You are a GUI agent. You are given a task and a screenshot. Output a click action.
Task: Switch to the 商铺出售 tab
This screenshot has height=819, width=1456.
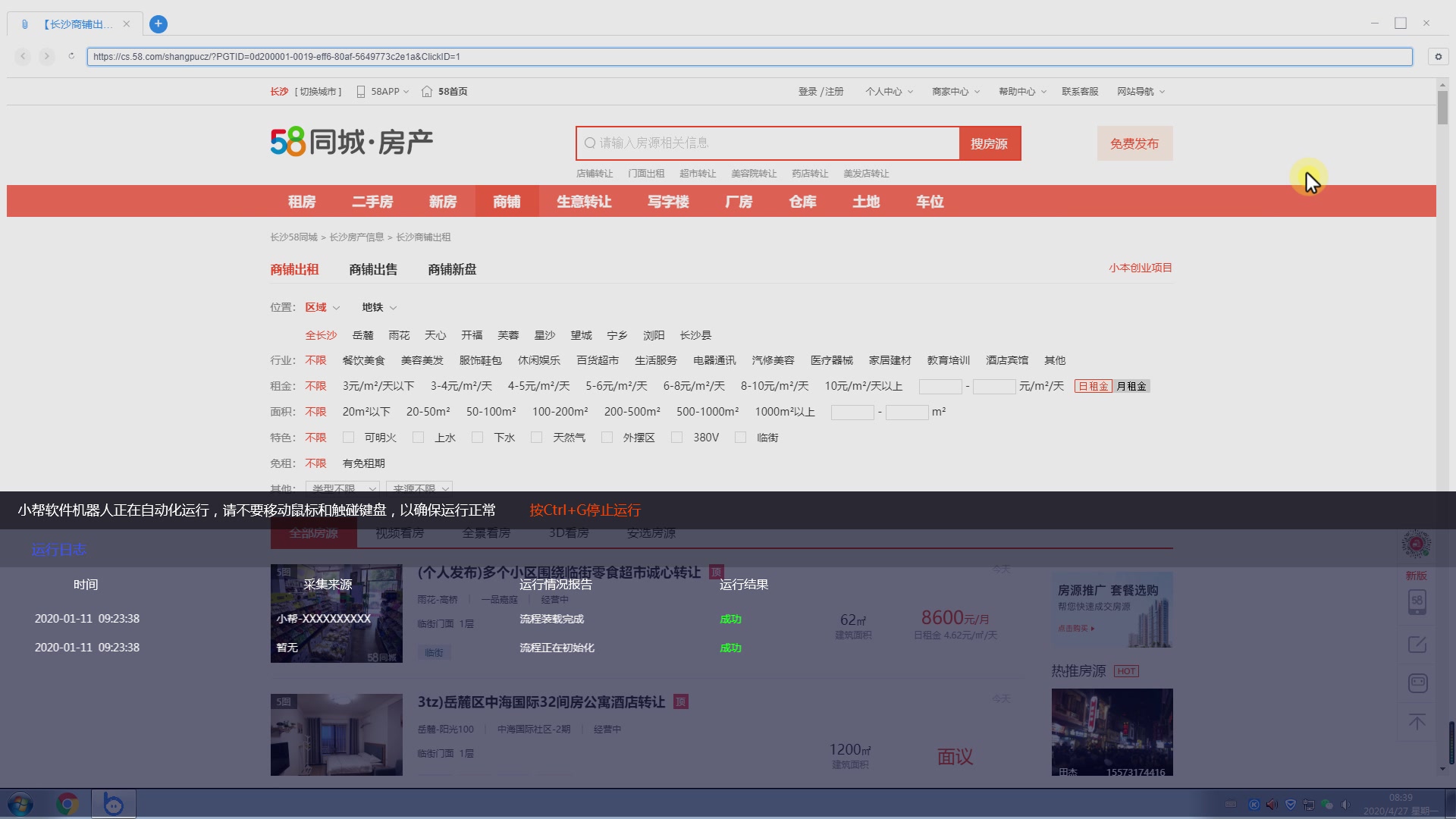coord(373,269)
